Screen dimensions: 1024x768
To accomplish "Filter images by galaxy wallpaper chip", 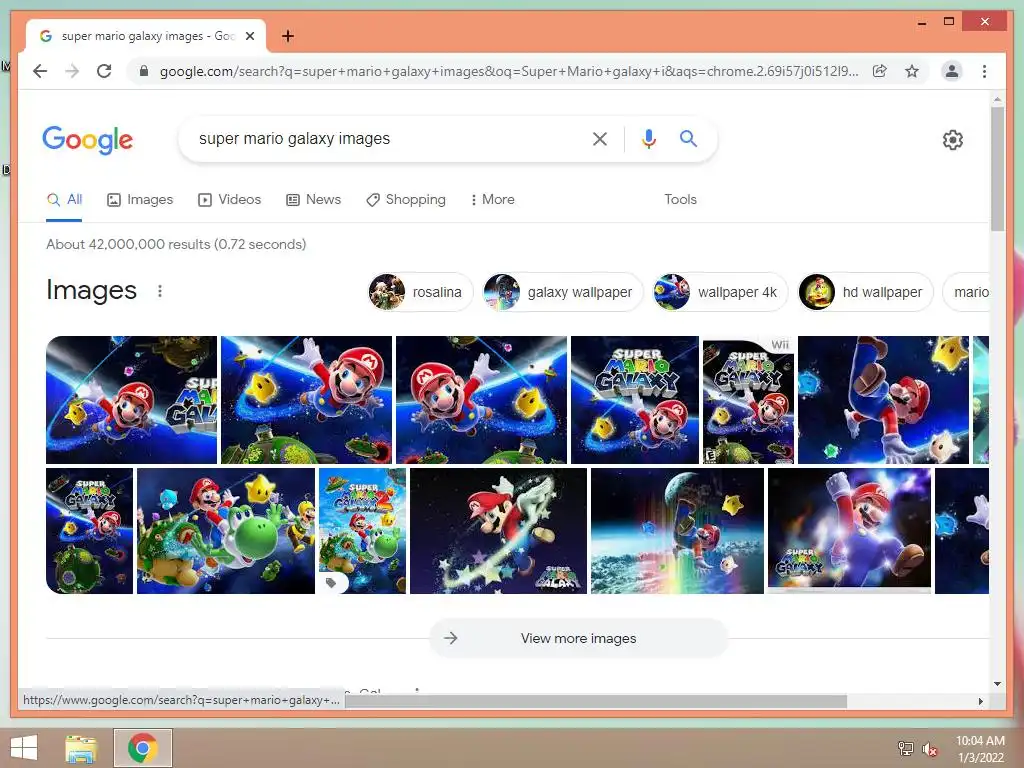I will pos(562,292).
